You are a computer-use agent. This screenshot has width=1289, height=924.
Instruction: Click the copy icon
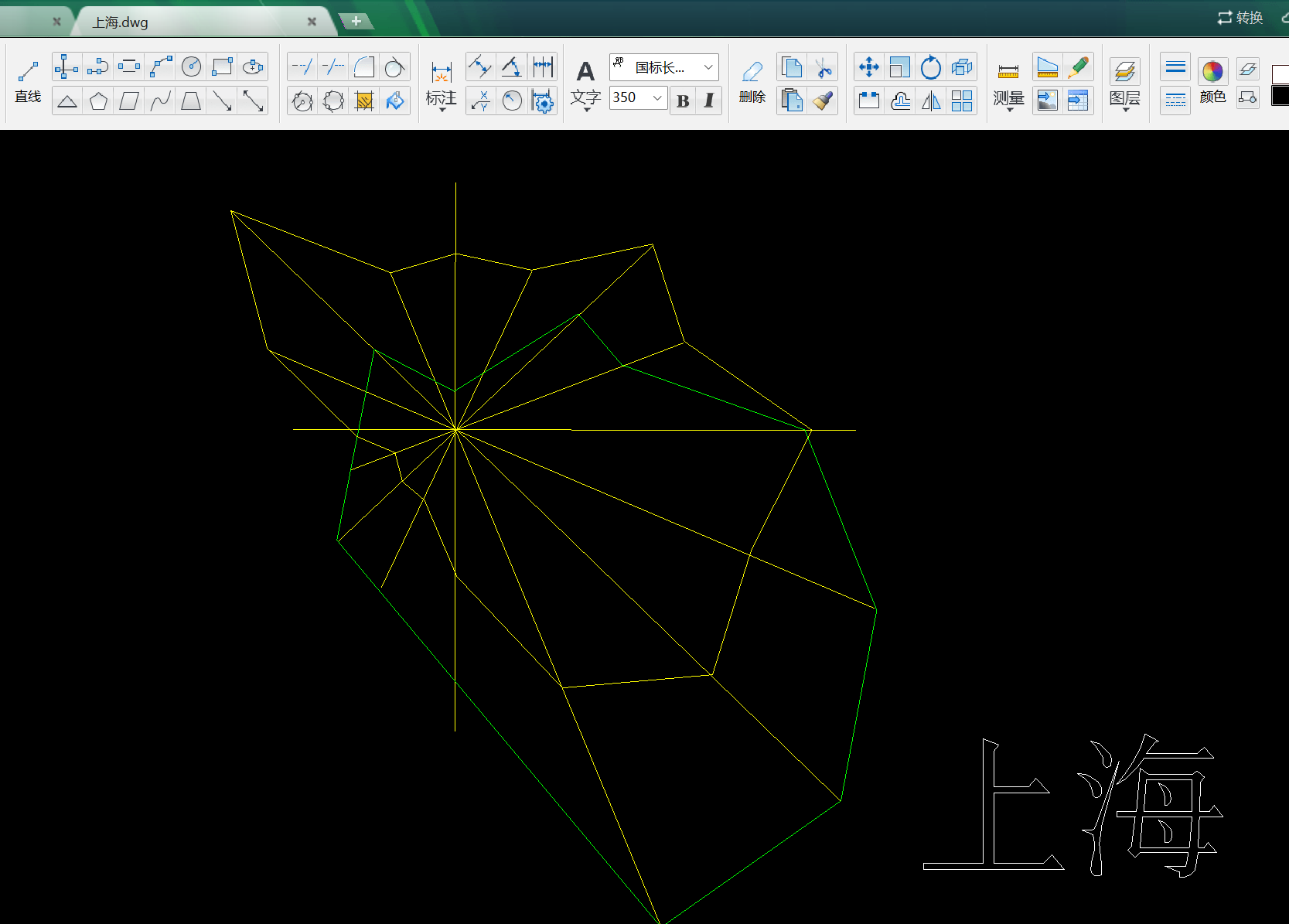[792, 67]
